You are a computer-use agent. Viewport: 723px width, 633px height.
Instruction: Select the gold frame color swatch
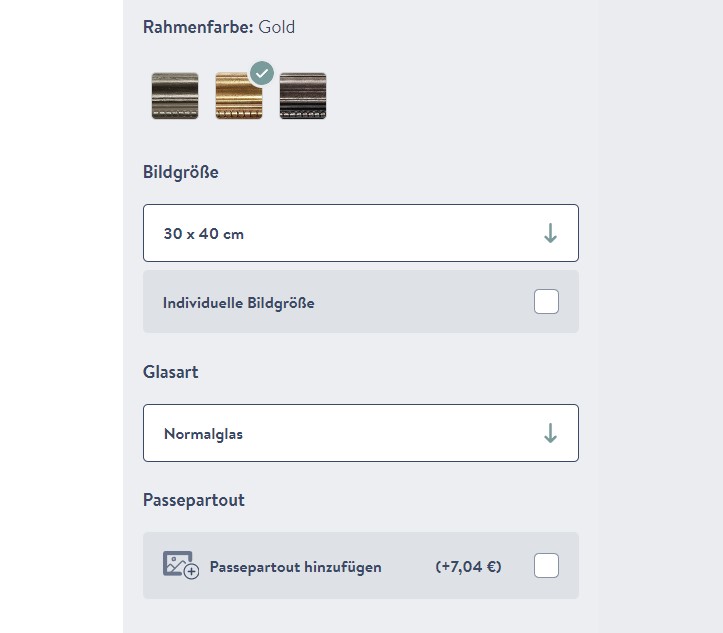[238, 98]
